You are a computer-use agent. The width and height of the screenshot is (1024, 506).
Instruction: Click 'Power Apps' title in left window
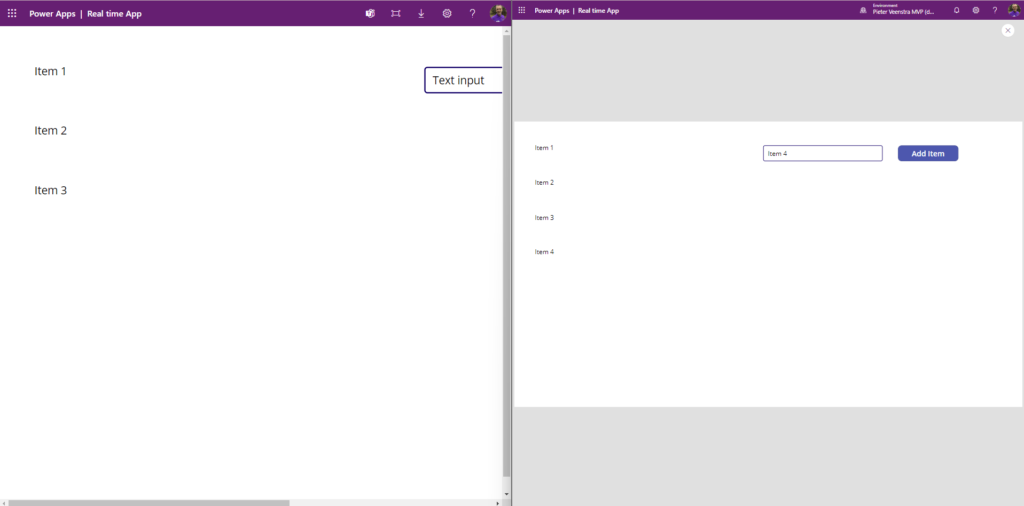click(x=52, y=14)
